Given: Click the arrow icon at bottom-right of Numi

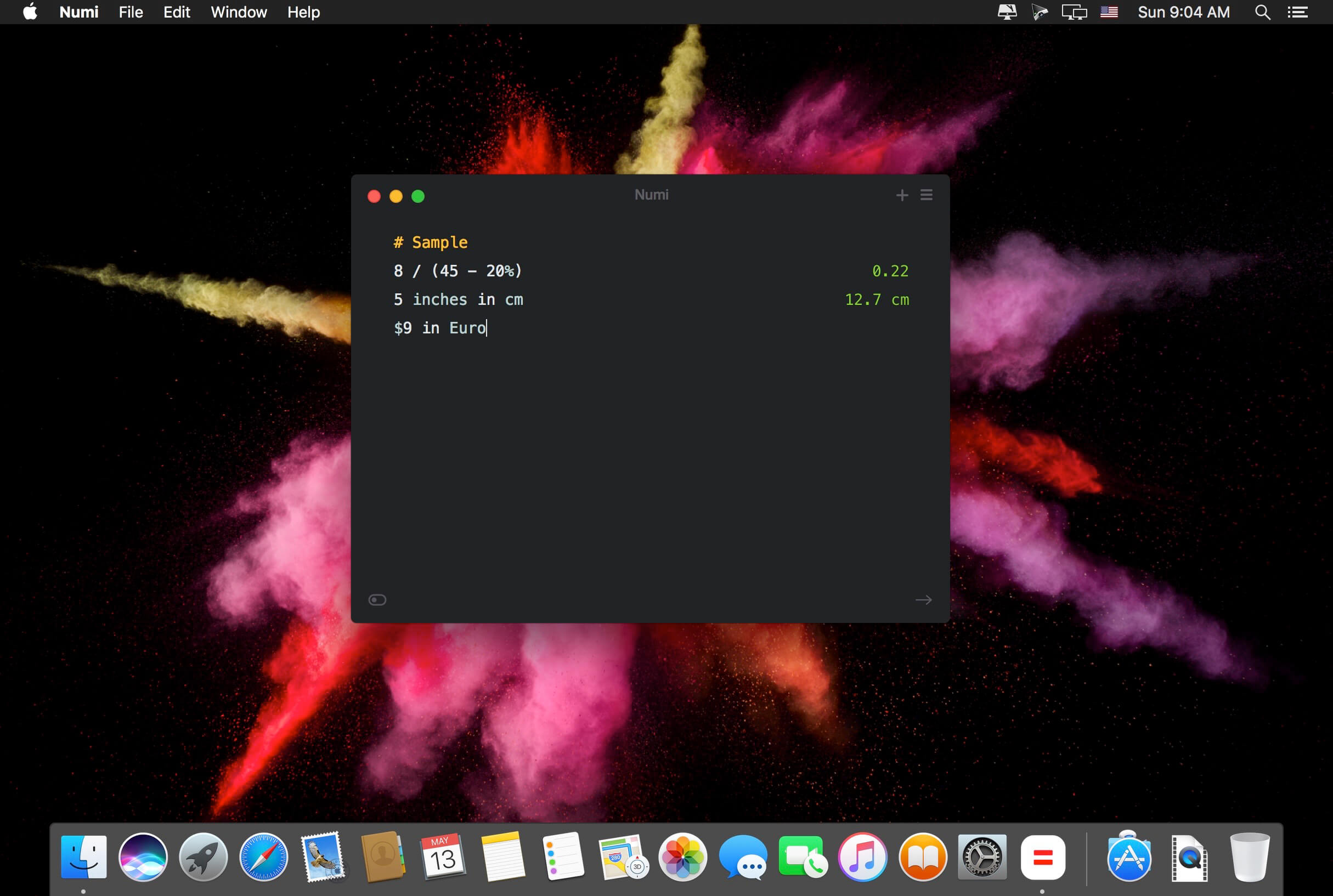Looking at the screenshot, I should pos(923,599).
